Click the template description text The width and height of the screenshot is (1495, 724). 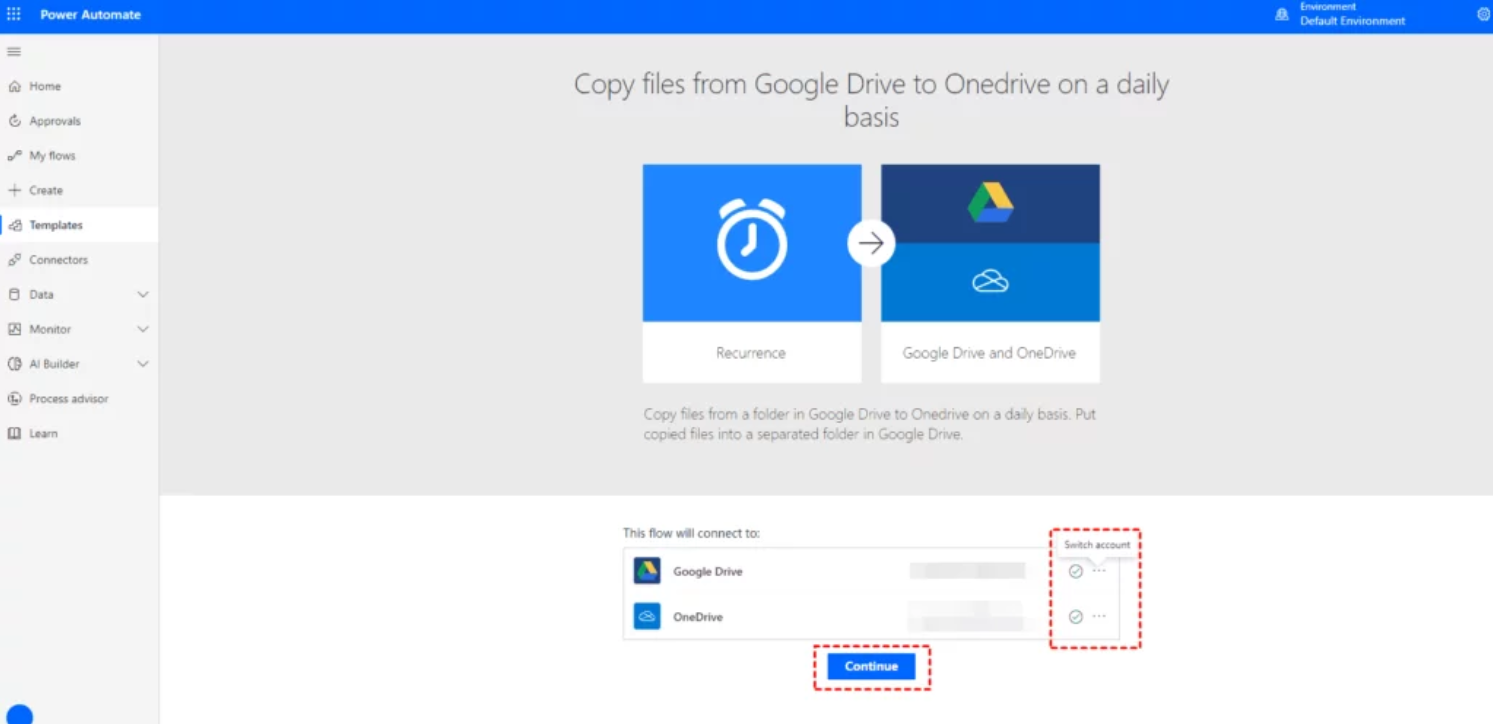coord(870,424)
